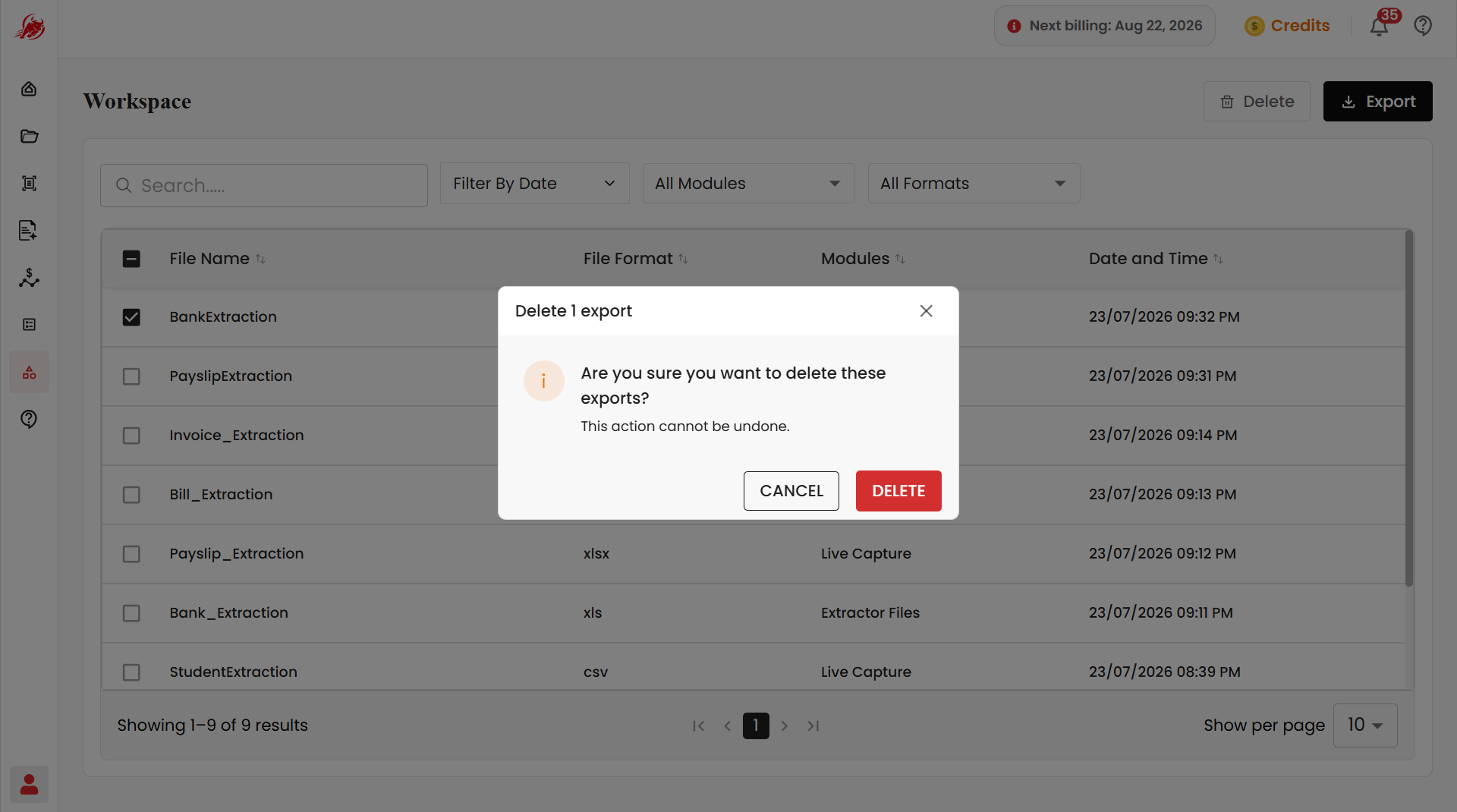Click CANCEL in the delete dialog
The width and height of the screenshot is (1457, 812).
coord(791,491)
